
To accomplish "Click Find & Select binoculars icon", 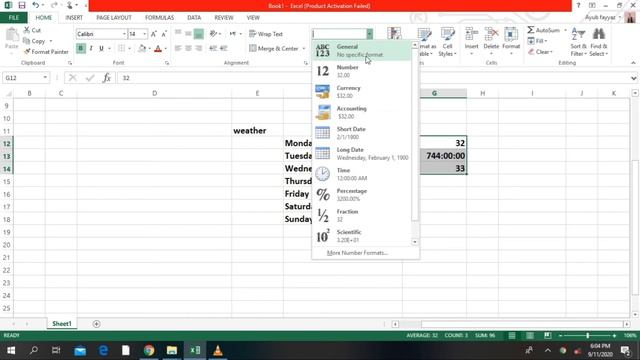I will click(x=599, y=34).
